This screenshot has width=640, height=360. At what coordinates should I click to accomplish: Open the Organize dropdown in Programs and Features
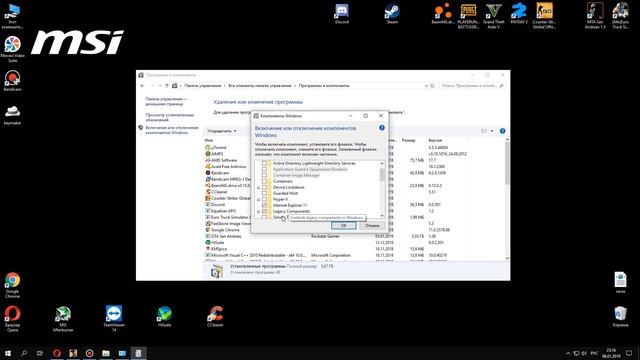pyautogui.click(x=222, y=131)
